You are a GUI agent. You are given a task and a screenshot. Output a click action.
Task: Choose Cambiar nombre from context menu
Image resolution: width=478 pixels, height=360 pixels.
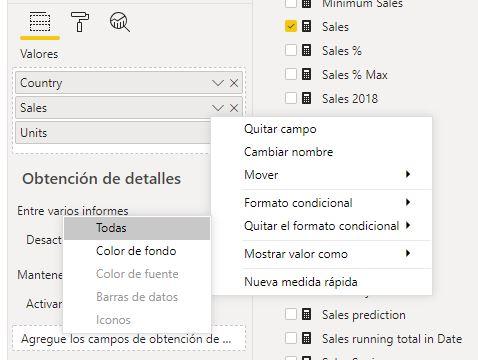[x=321, y=152]
